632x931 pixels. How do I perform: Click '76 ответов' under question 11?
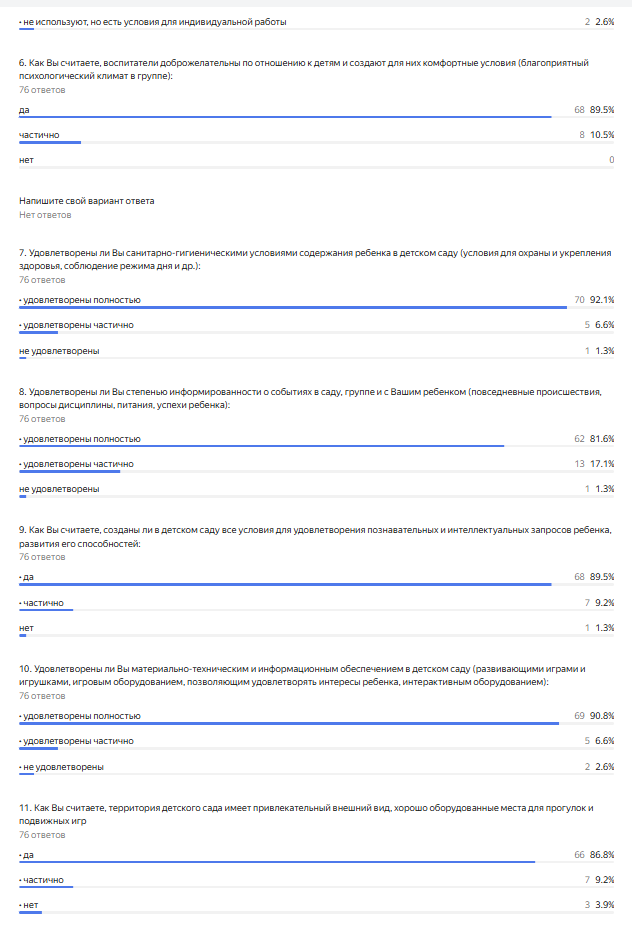(42, 835)
